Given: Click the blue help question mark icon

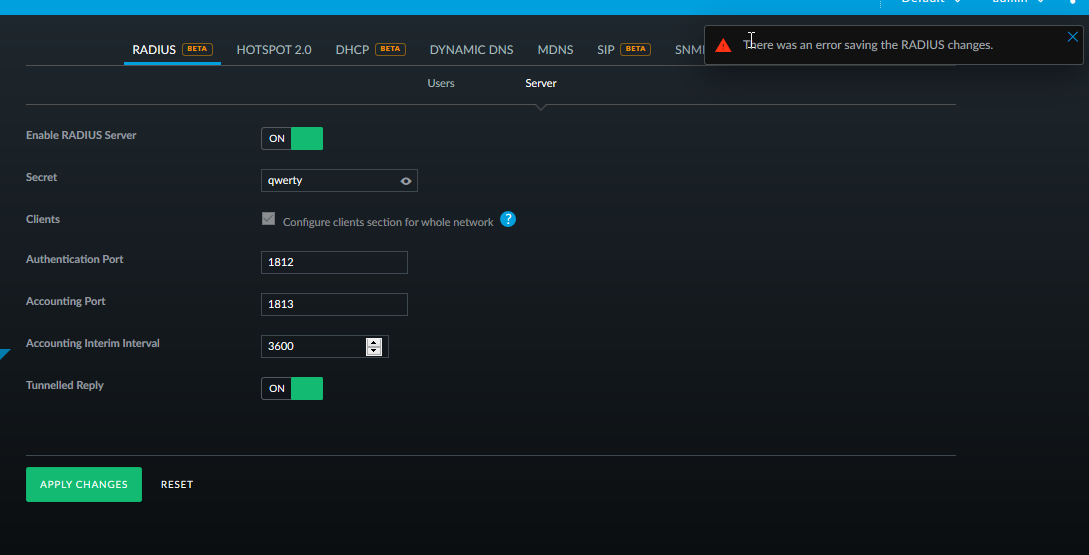Looking at the screenshot, I should [508, 220].
